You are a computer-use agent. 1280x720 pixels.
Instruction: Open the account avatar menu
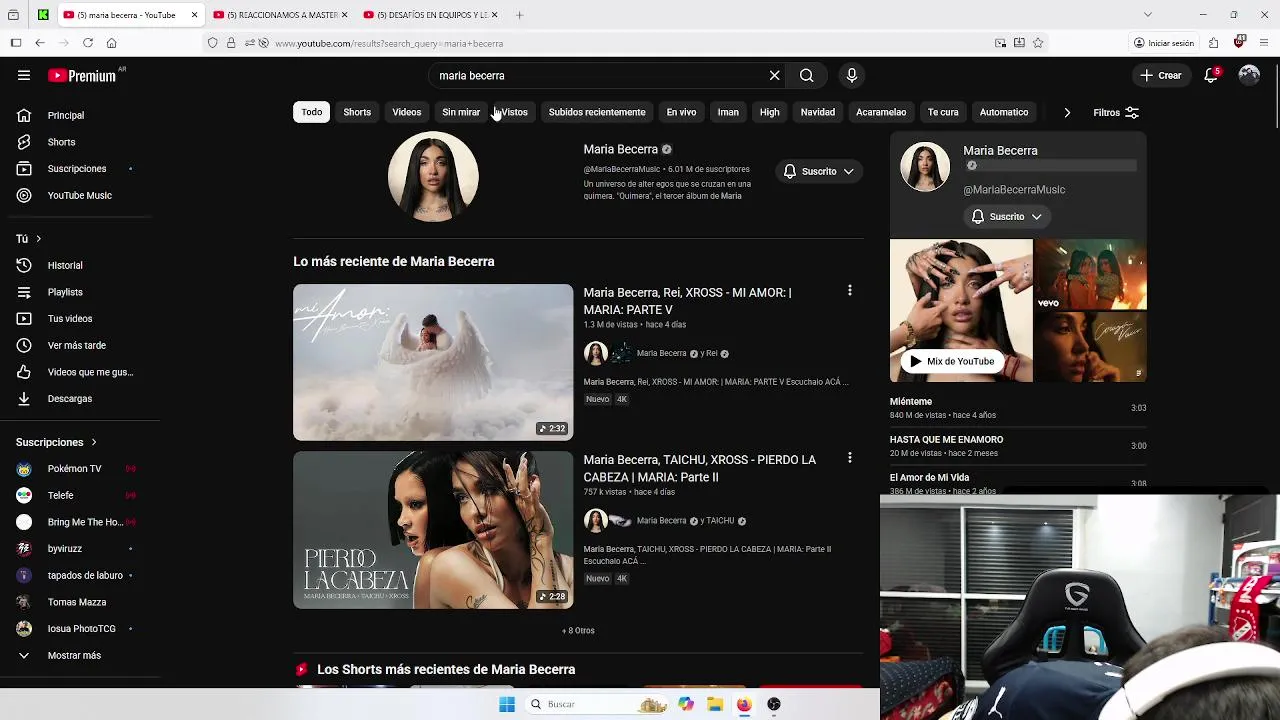point(1249,75)
